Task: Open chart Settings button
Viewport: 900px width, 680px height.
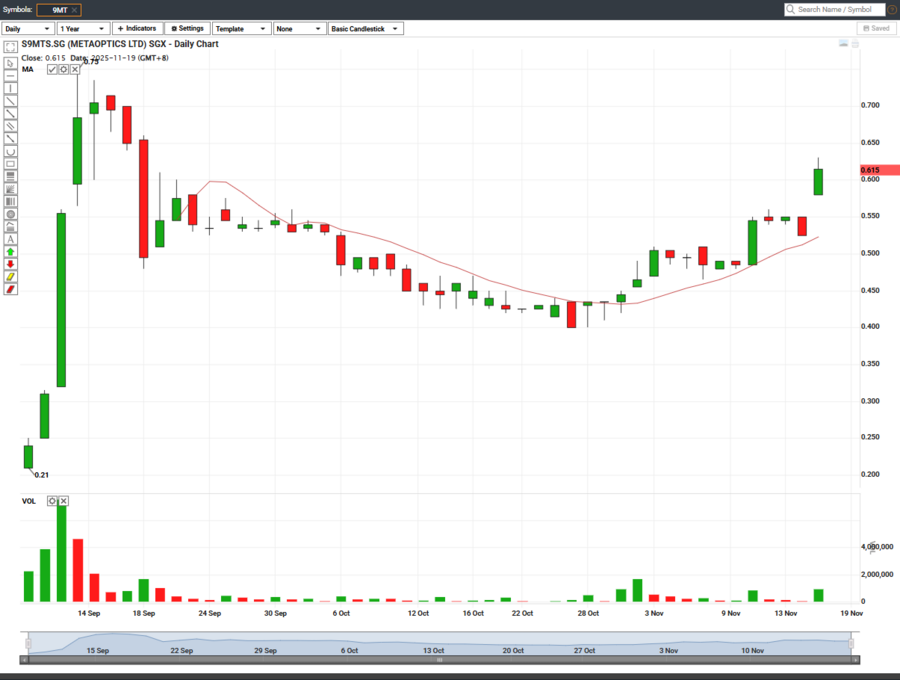Action: click(x=187, y=29)
